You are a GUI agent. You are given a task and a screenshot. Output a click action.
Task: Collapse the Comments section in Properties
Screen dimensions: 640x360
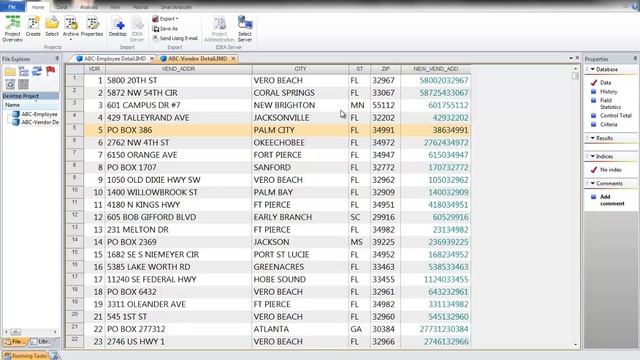(x=593, y=184)
